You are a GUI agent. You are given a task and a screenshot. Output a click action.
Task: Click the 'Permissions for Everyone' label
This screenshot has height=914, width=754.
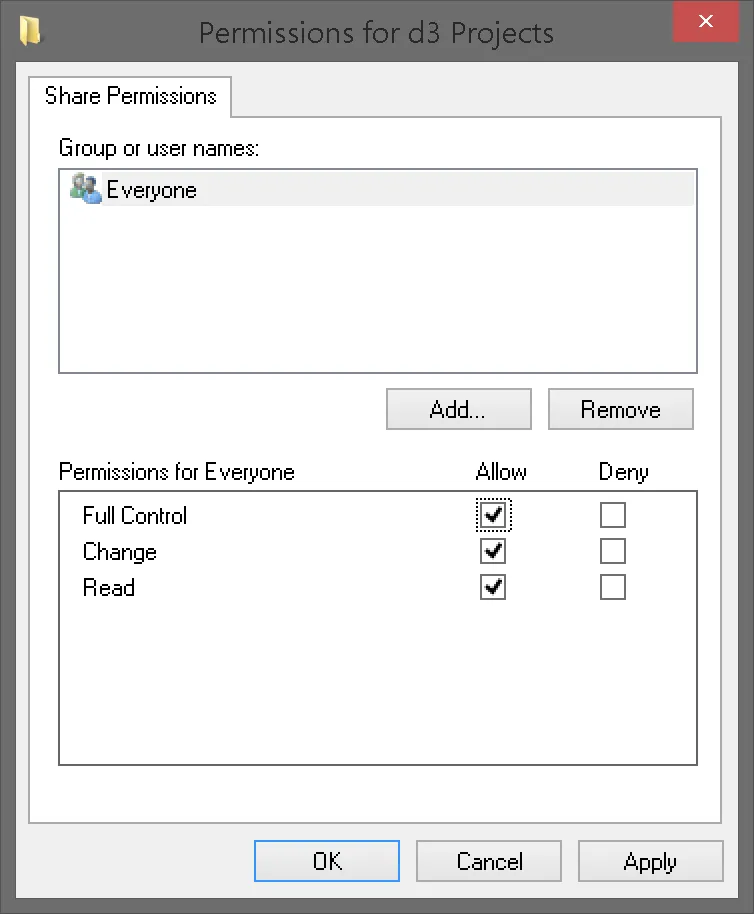[177, 472]
